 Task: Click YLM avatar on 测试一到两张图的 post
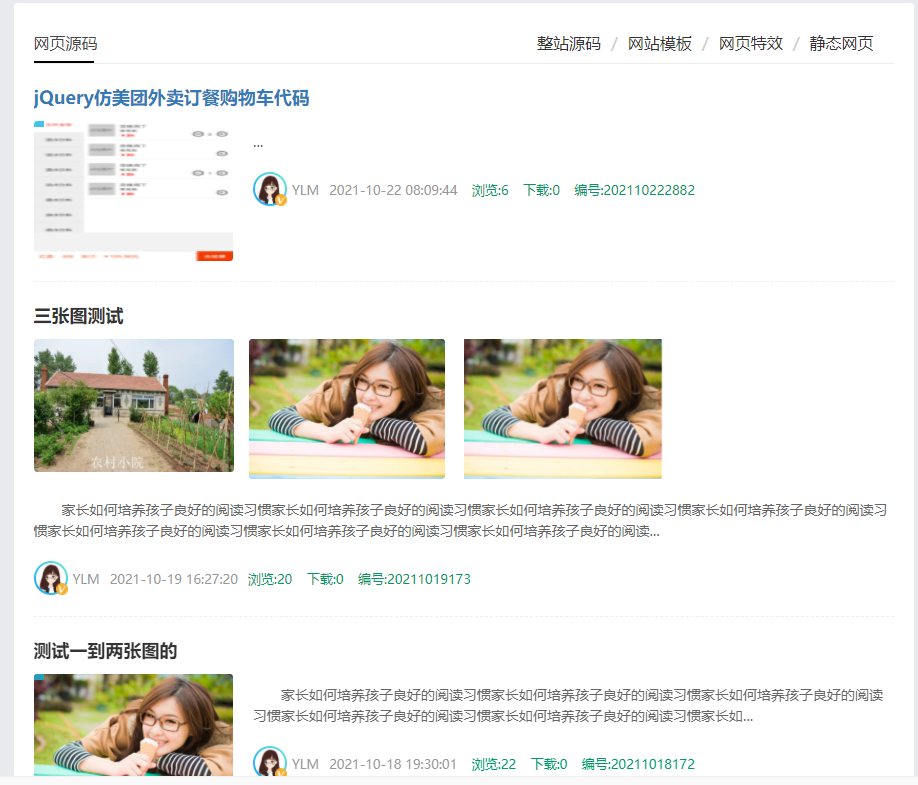pos(270,763)
